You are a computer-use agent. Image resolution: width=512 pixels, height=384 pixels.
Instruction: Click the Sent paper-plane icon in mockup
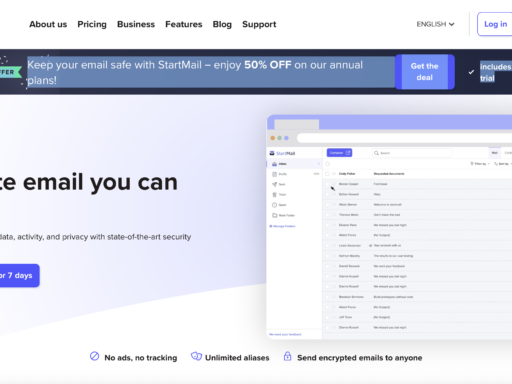point(274,184)
